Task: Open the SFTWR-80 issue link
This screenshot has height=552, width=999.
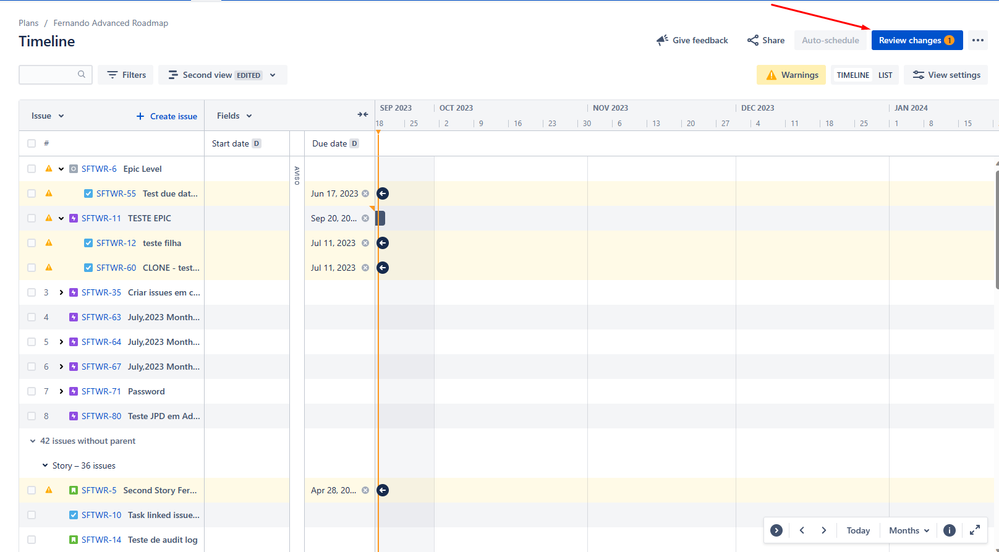Action: point(101,416)
